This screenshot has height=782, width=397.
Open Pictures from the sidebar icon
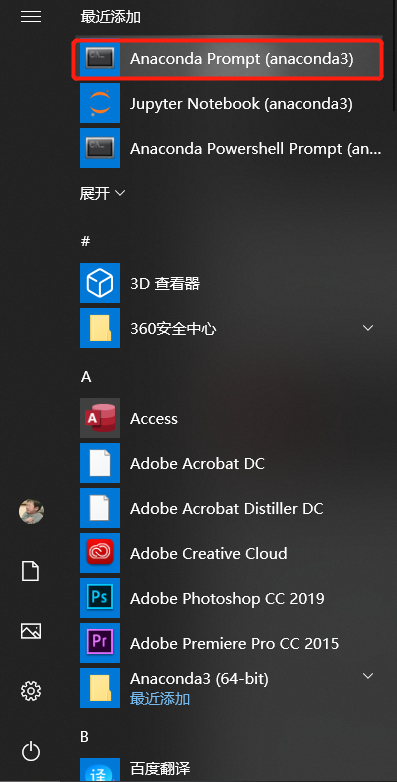31,631
